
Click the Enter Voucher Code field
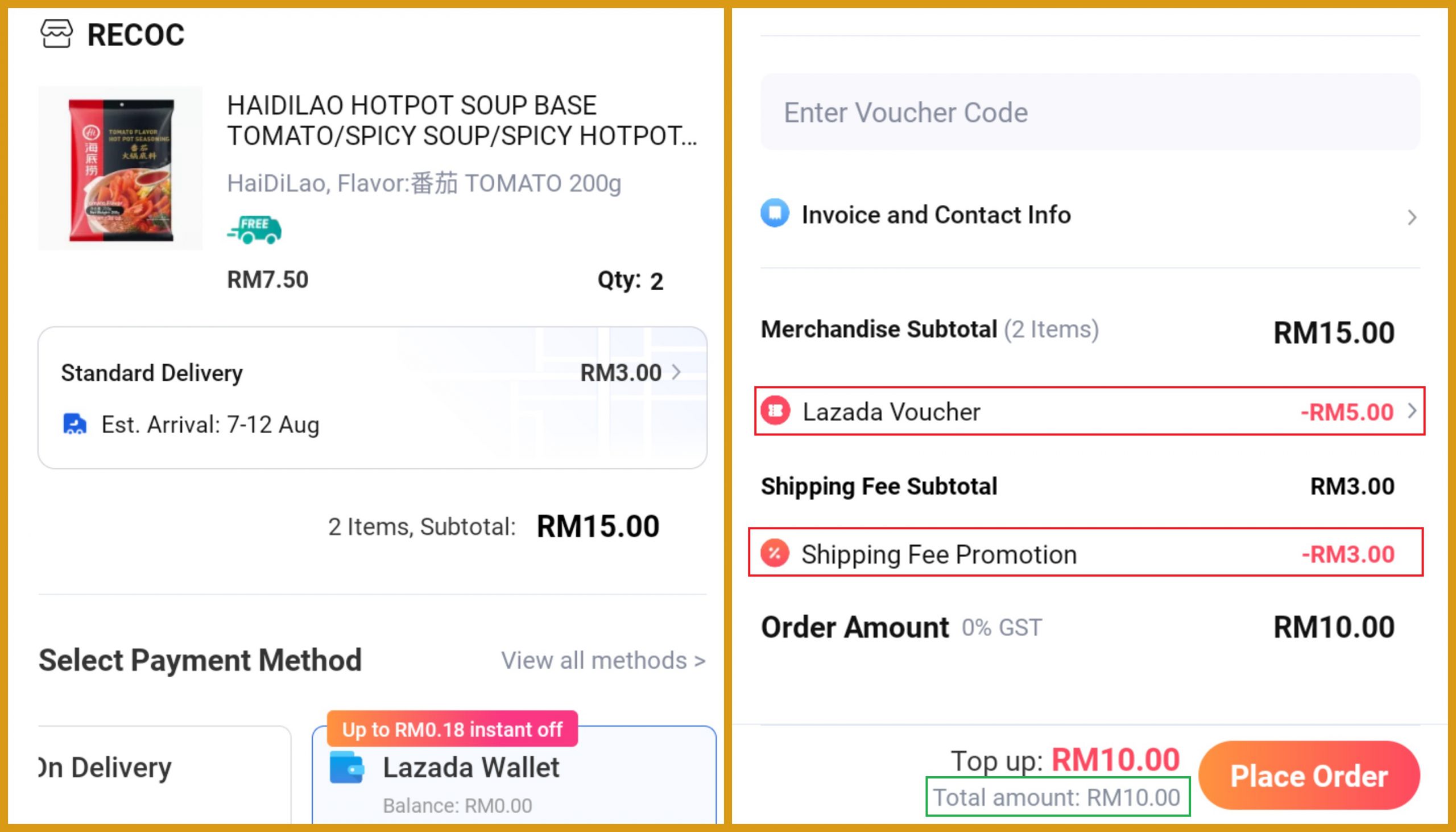(x=1089, y=112)
